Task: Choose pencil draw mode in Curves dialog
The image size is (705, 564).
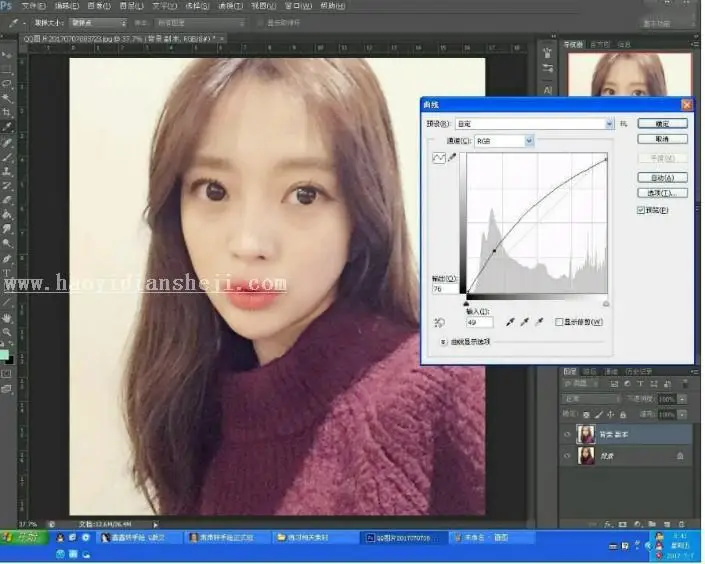Action: coord(452,157)
